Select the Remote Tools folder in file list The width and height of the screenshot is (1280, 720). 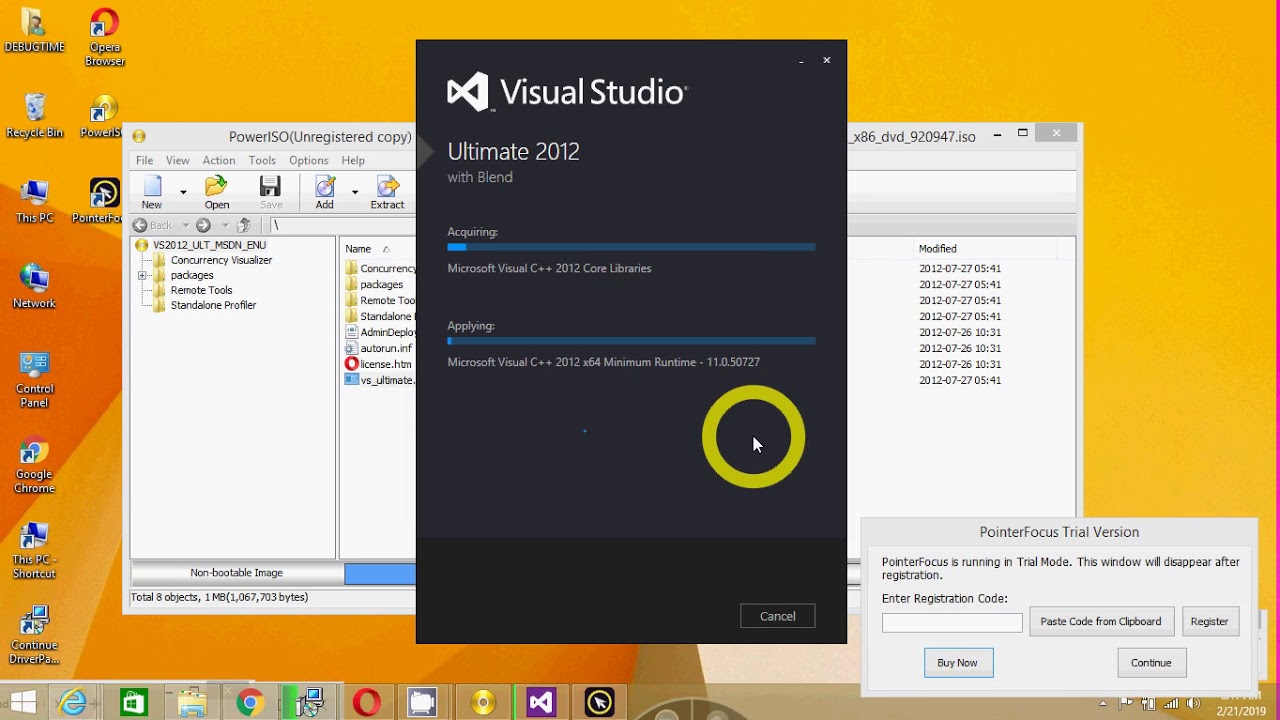[x=380, y=300]
